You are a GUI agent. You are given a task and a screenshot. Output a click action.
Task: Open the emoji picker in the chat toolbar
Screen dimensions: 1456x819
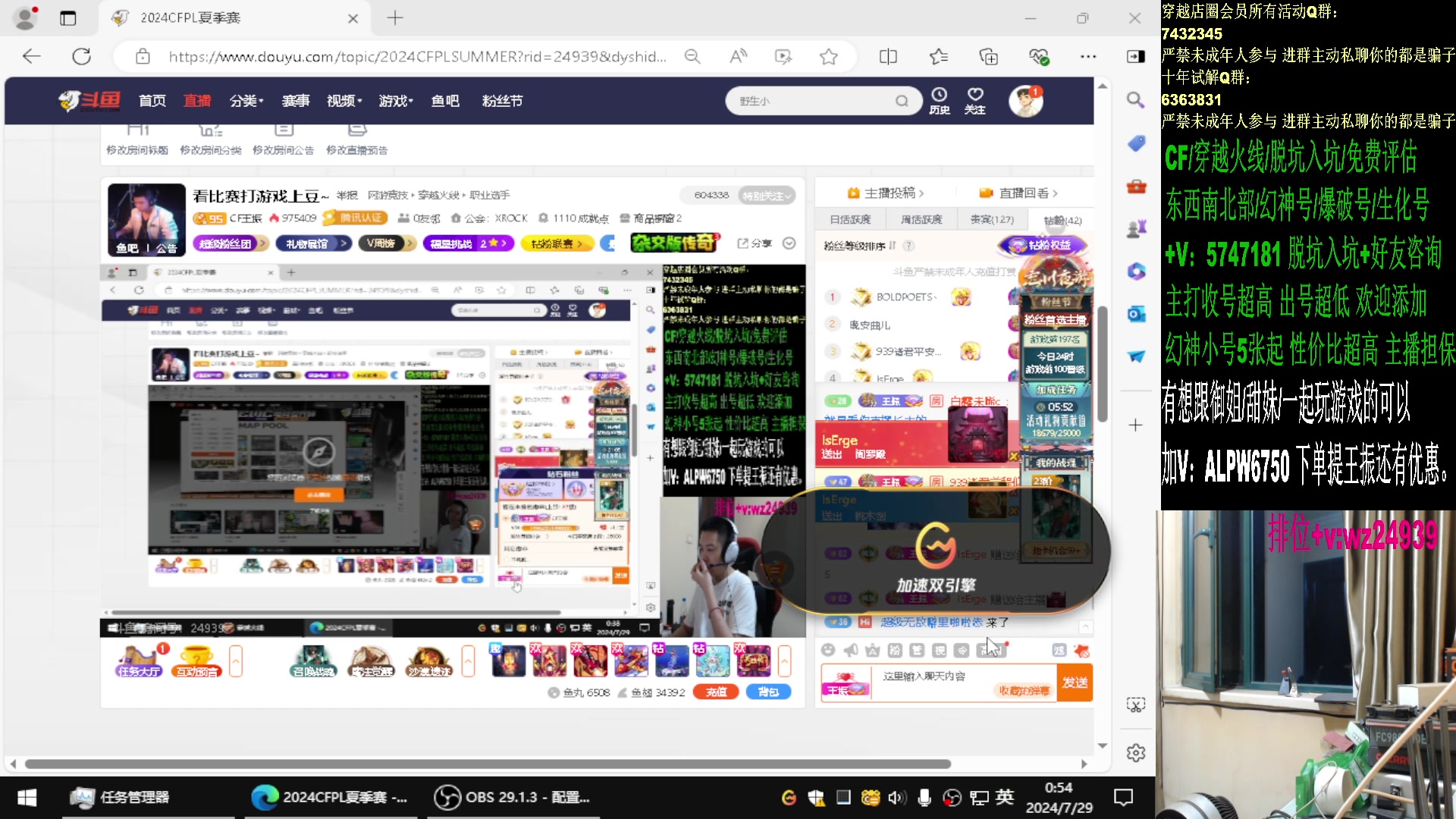coord(830,651)
